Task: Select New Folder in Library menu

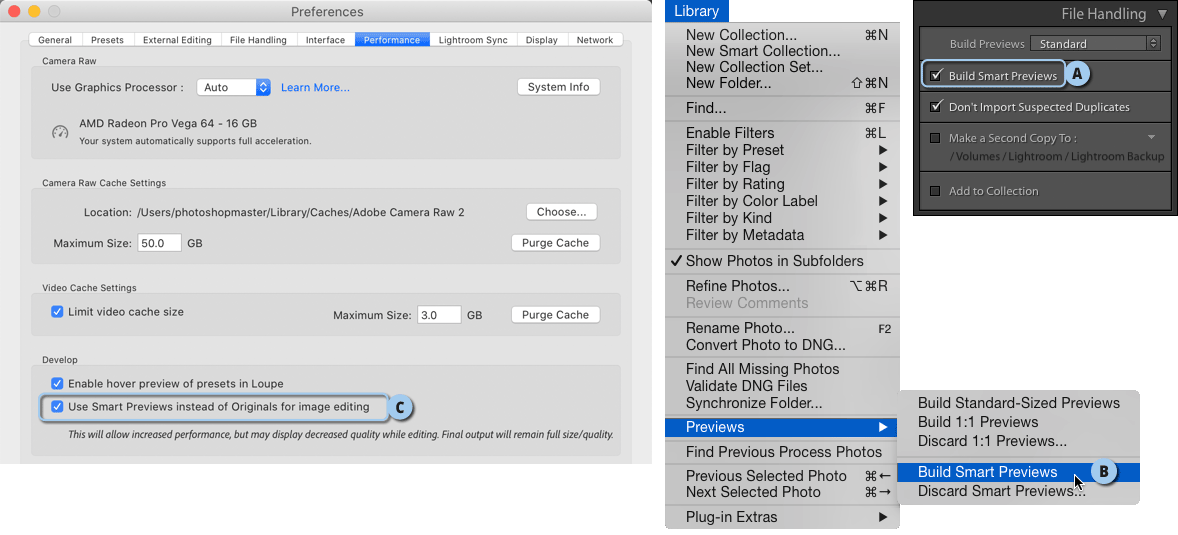Action: coord(782,83)
